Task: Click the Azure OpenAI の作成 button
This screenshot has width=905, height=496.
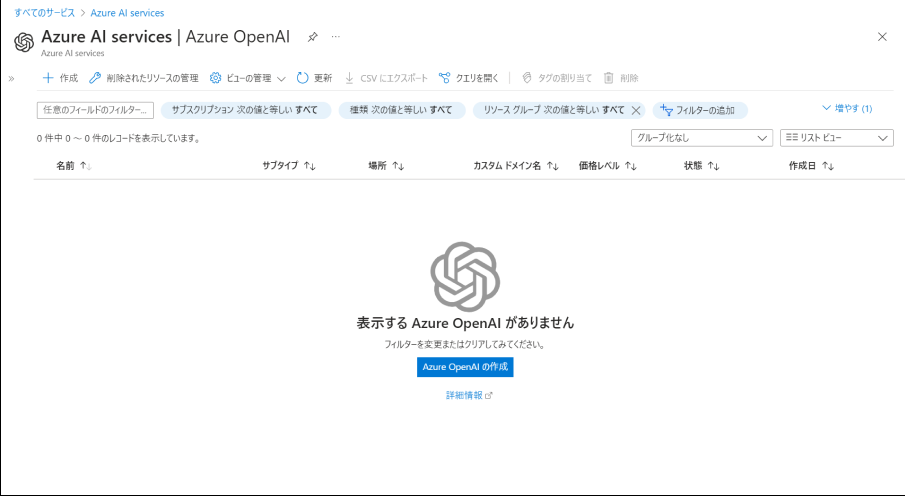Action: point(465,367)
